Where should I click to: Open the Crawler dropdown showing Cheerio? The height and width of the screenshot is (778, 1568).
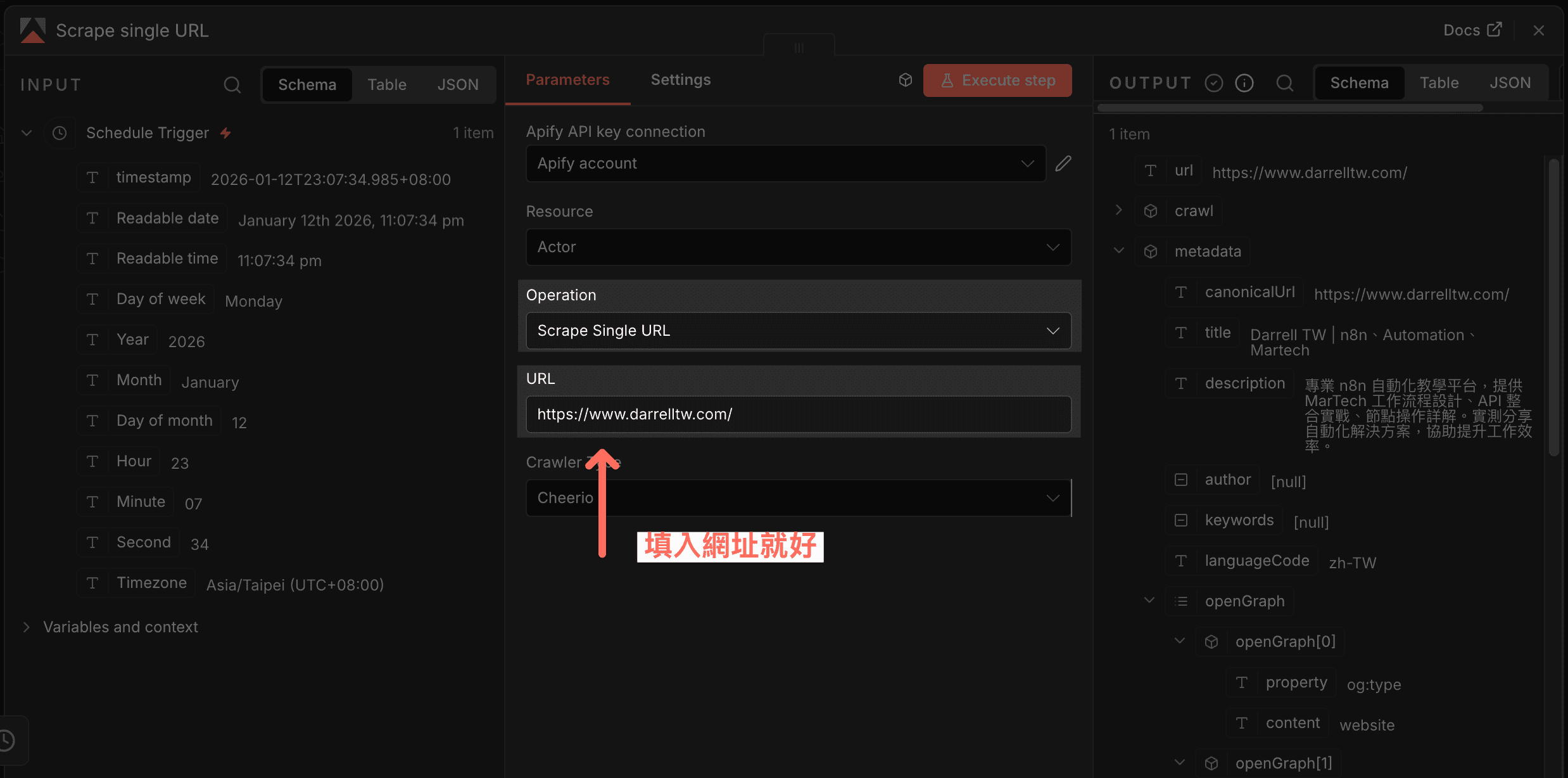tap(798, 497)
